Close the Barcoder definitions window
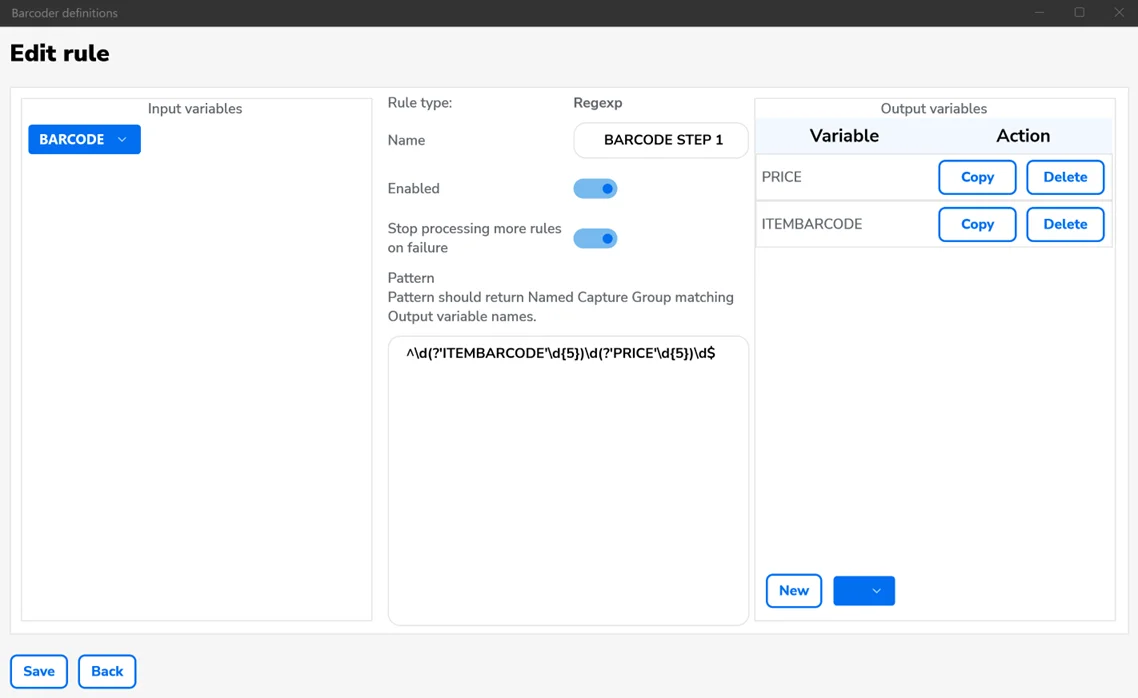 (x=1119, y=13)
